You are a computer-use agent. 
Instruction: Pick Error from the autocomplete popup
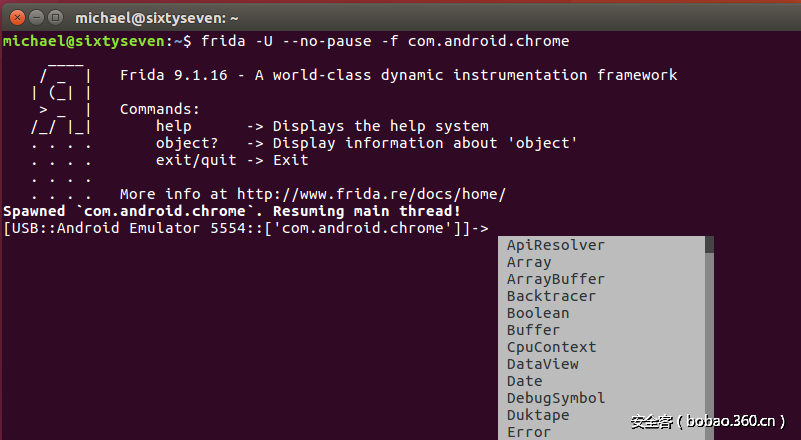[529, 432]
